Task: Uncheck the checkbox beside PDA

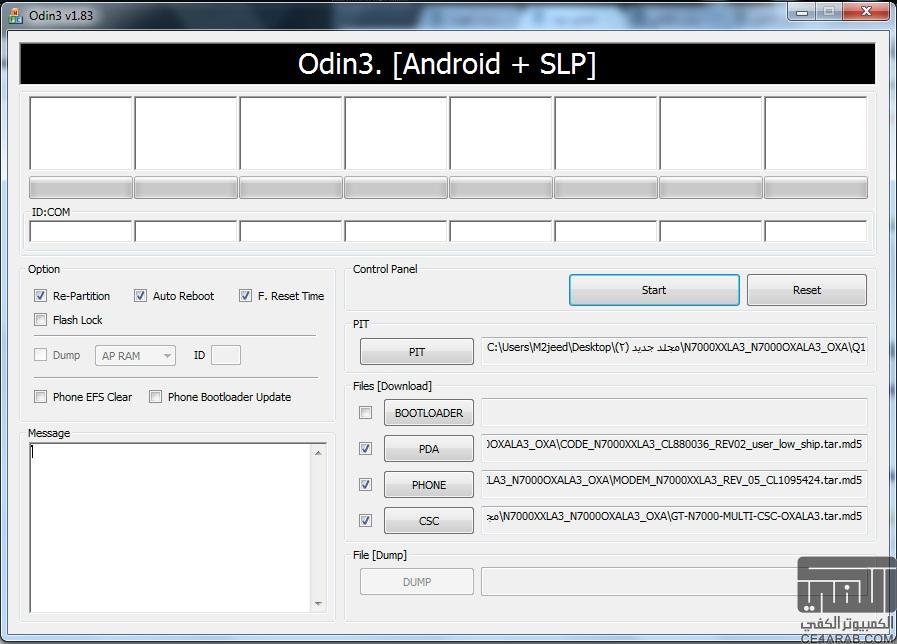Action: pyautogui.click(x=365, y=449)
